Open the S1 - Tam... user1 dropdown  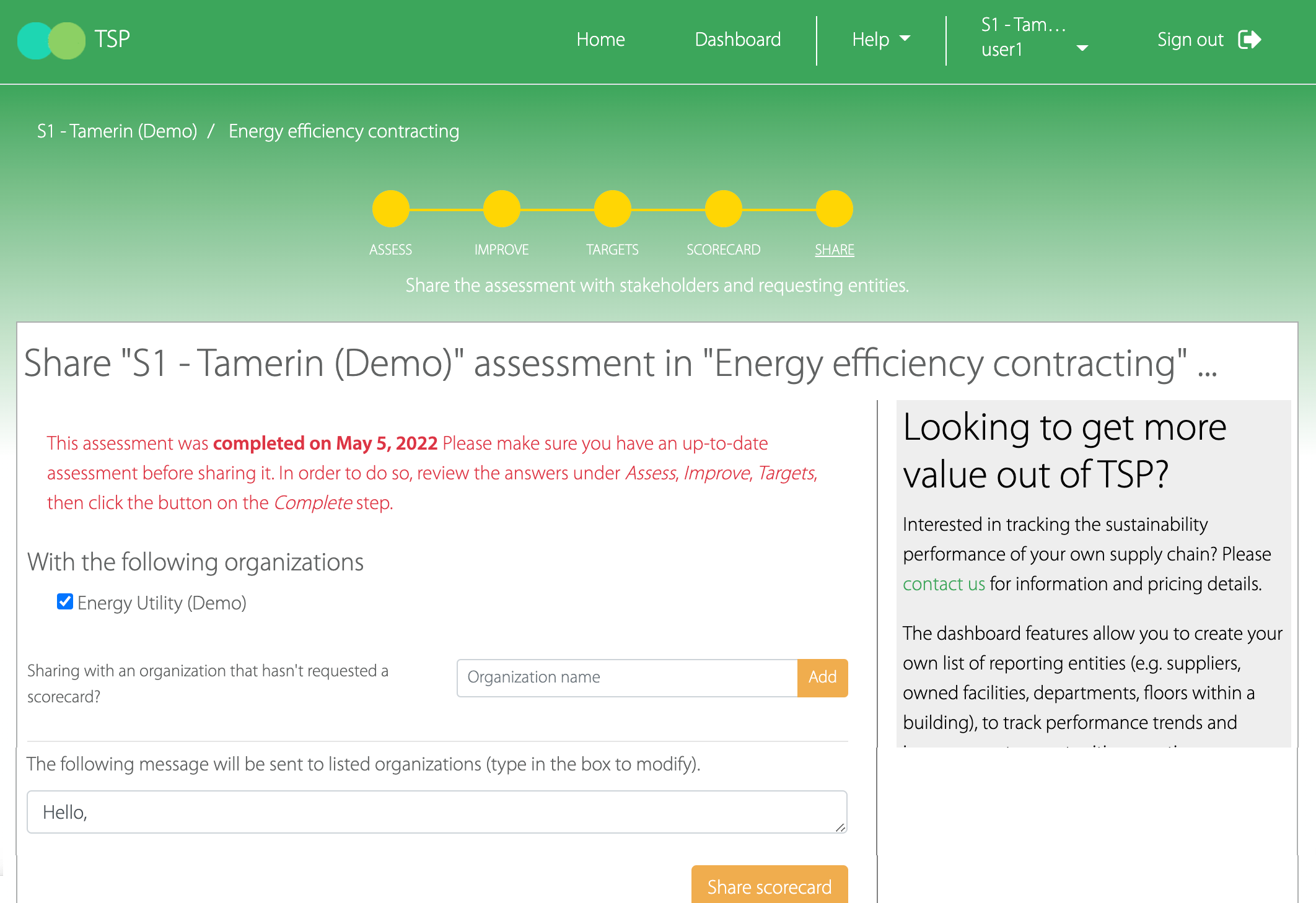coord(1034,37)
